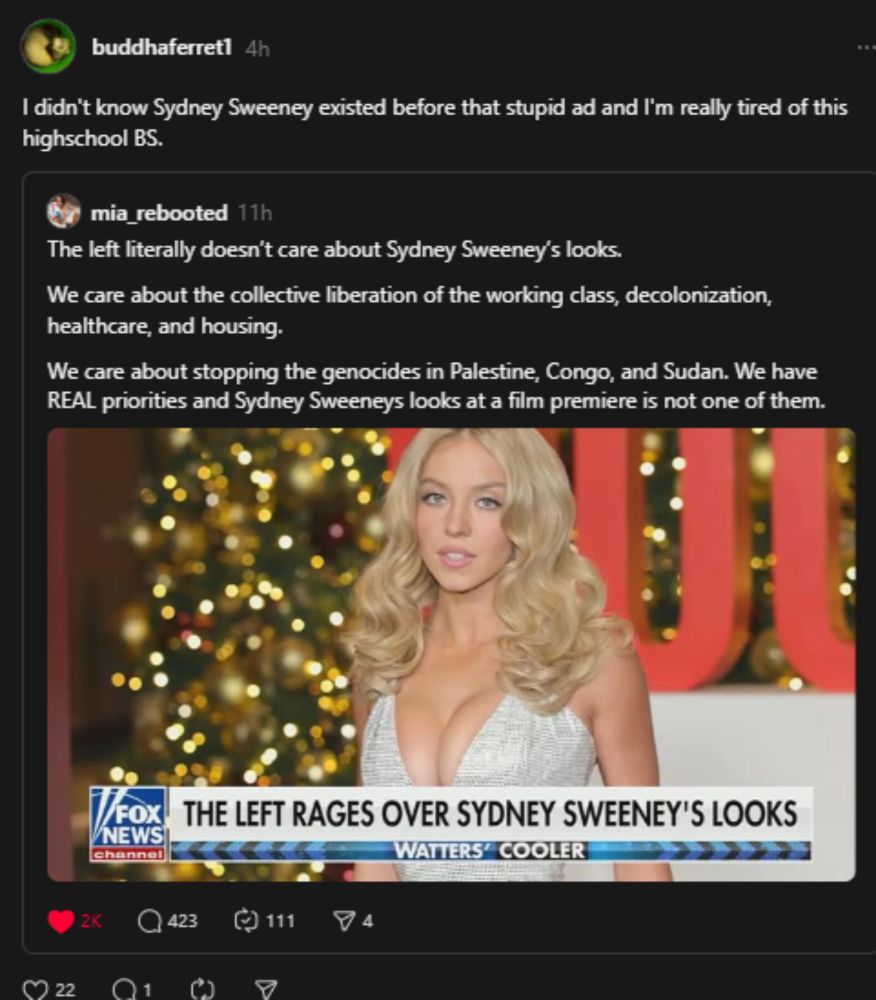View the 4h timestamp permalink
The height and width of the screenshot is (1000, 876).
[x=258, y=48]
